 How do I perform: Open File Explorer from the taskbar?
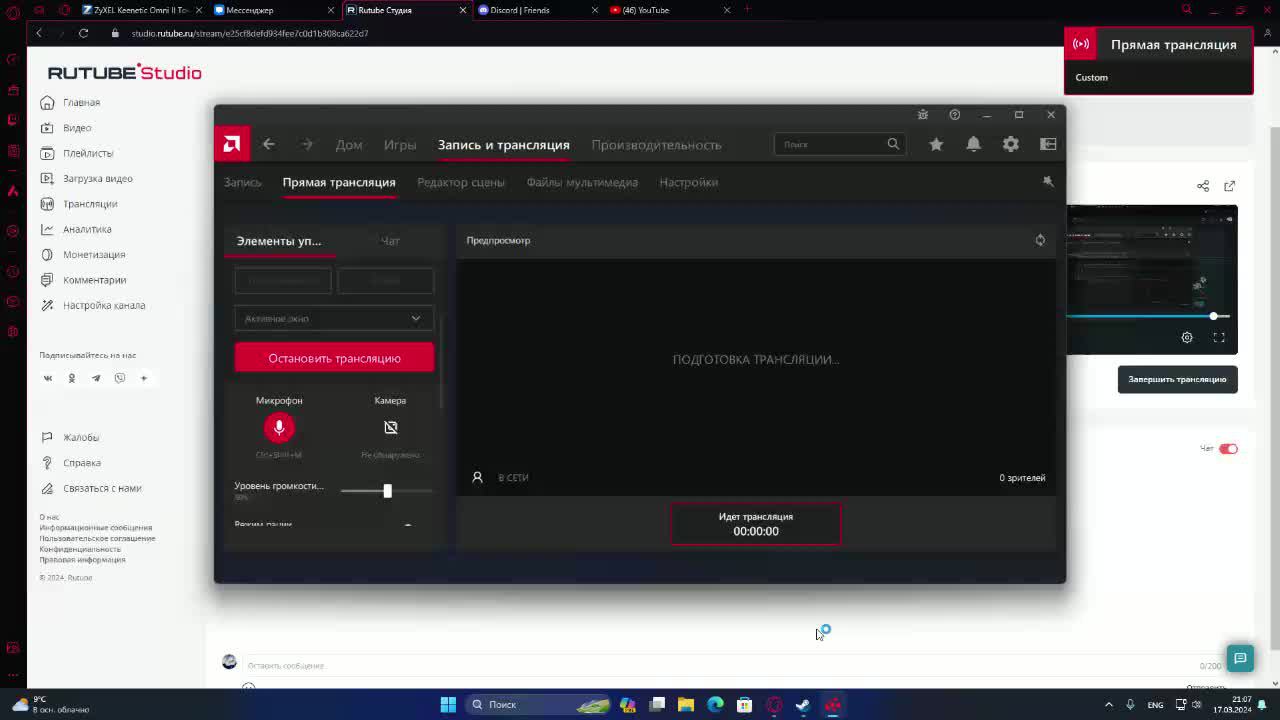pyautogui.click(x=686, y=705)
